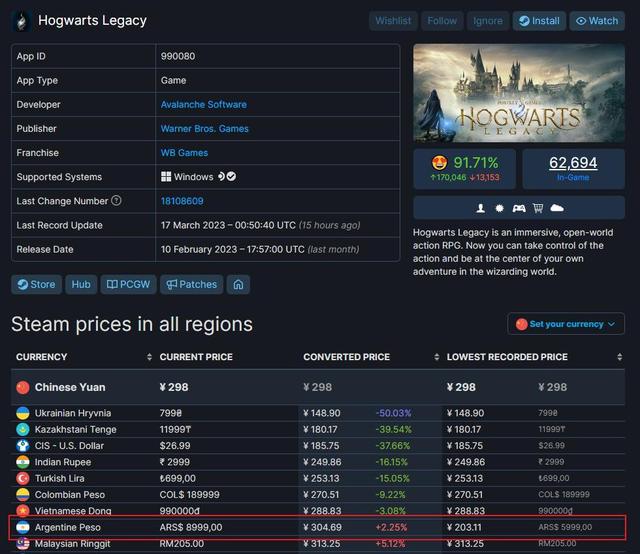Click the Hogwarts Legacy app icon
This screenshot has width=640, height=554.
coord(21,20)
